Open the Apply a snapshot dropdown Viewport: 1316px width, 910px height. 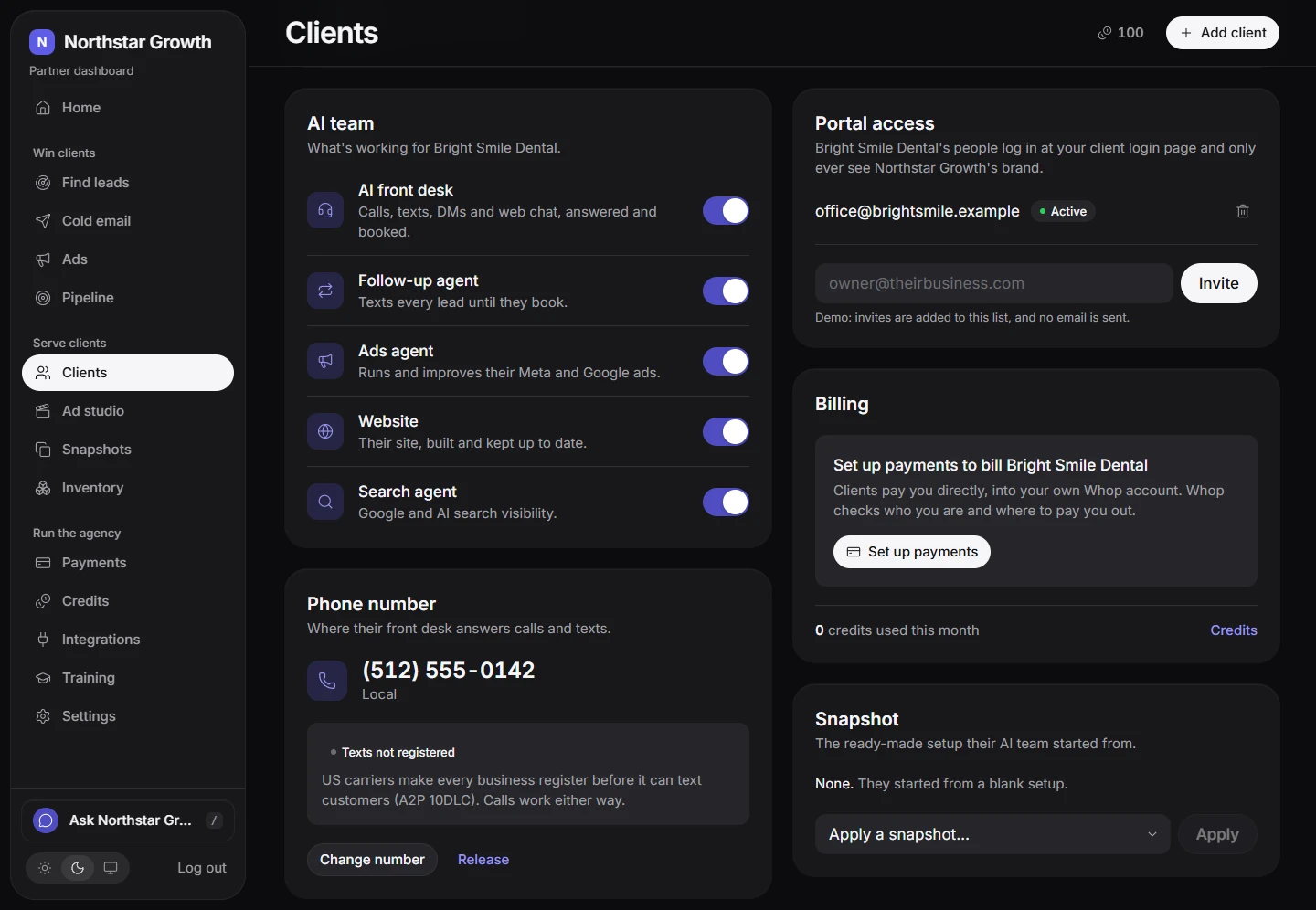click(x=992, y=834)
